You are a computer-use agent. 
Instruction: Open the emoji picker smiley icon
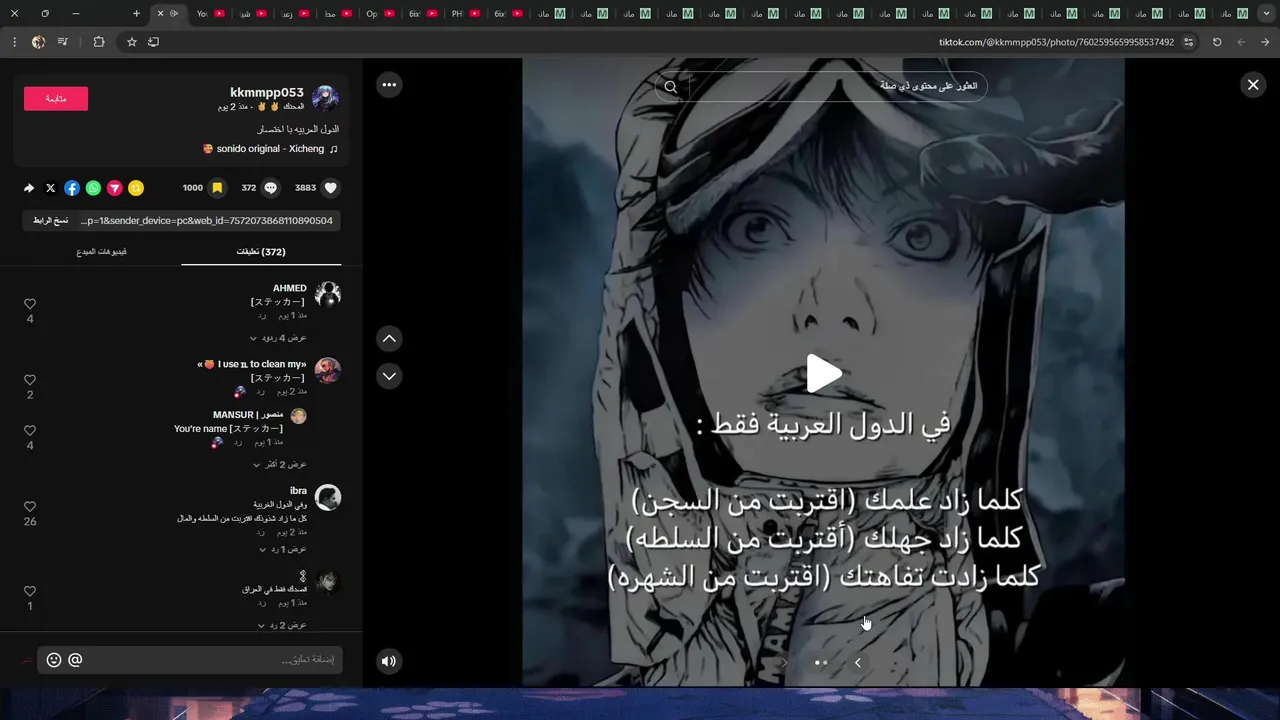[x=54, y=660]
